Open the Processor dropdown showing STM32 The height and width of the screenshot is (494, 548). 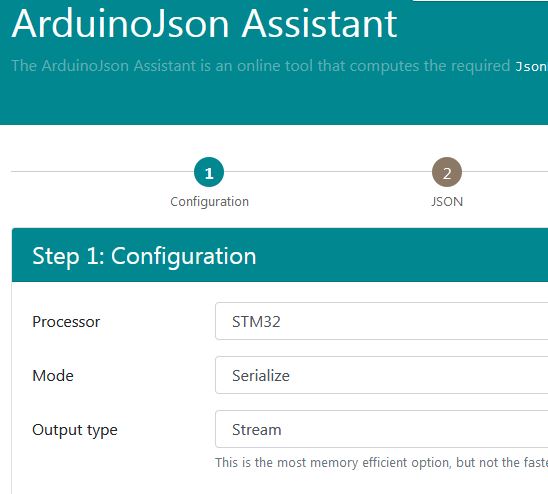[382, 321]
